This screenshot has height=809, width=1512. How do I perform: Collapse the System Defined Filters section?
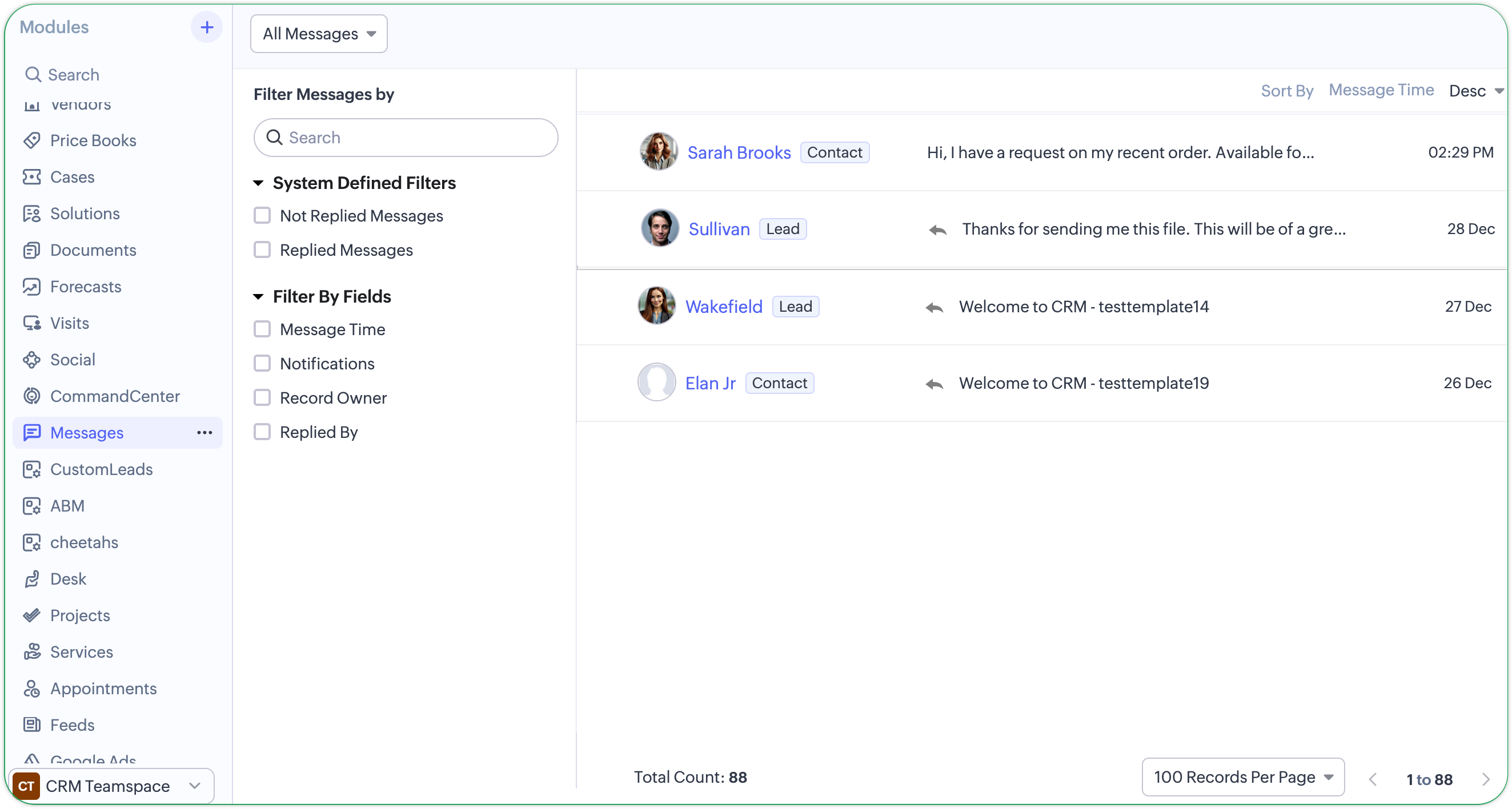(258, 183)
